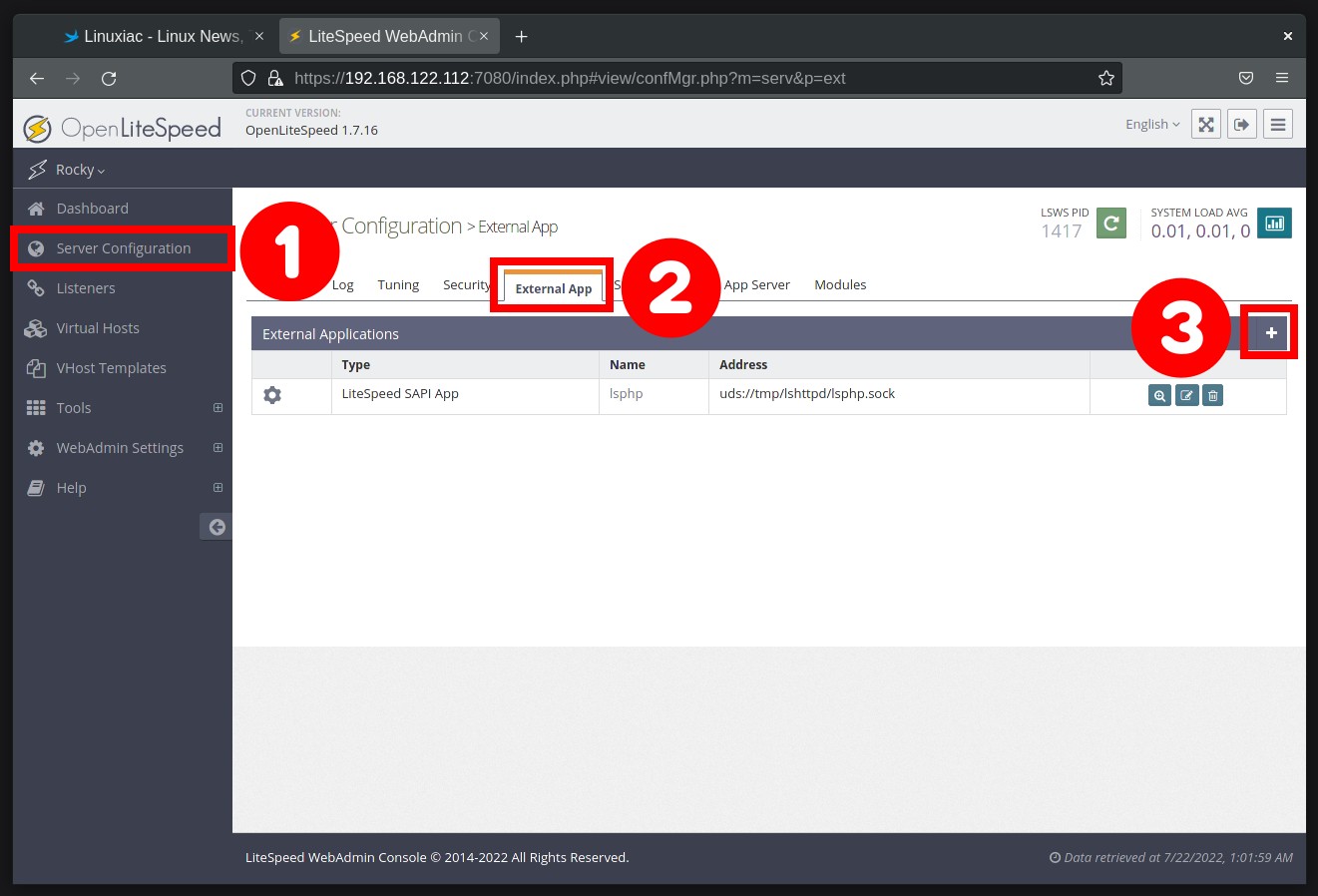Open VHost Templates in sidebar

click(111, 368)
